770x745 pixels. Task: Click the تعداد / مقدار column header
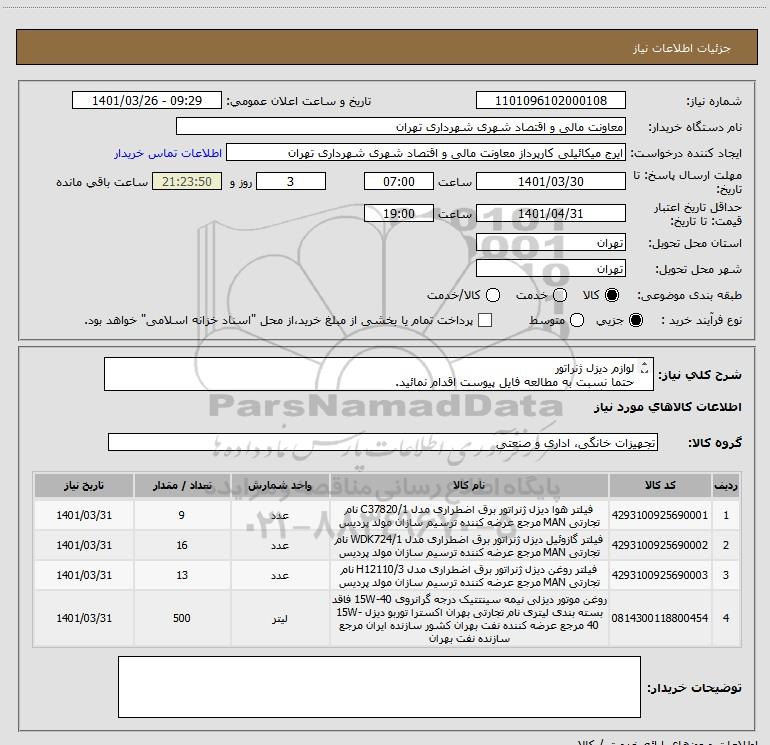(x=182, y=486)
